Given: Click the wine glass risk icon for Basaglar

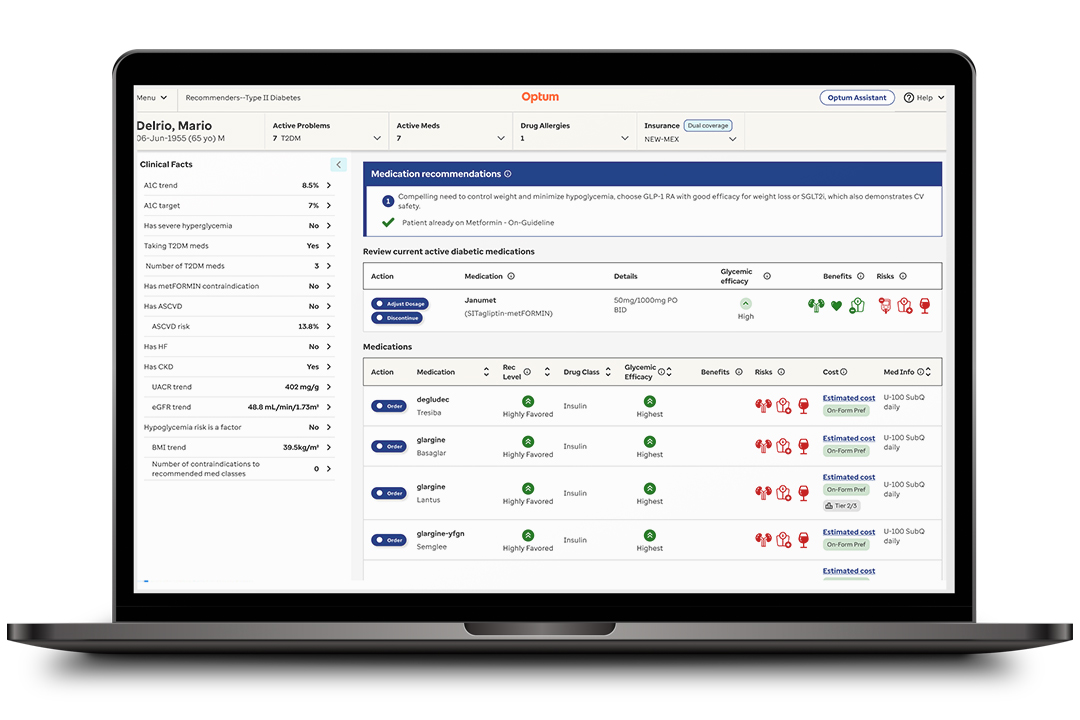Looking at the screenshot, I should pos(803,446).
